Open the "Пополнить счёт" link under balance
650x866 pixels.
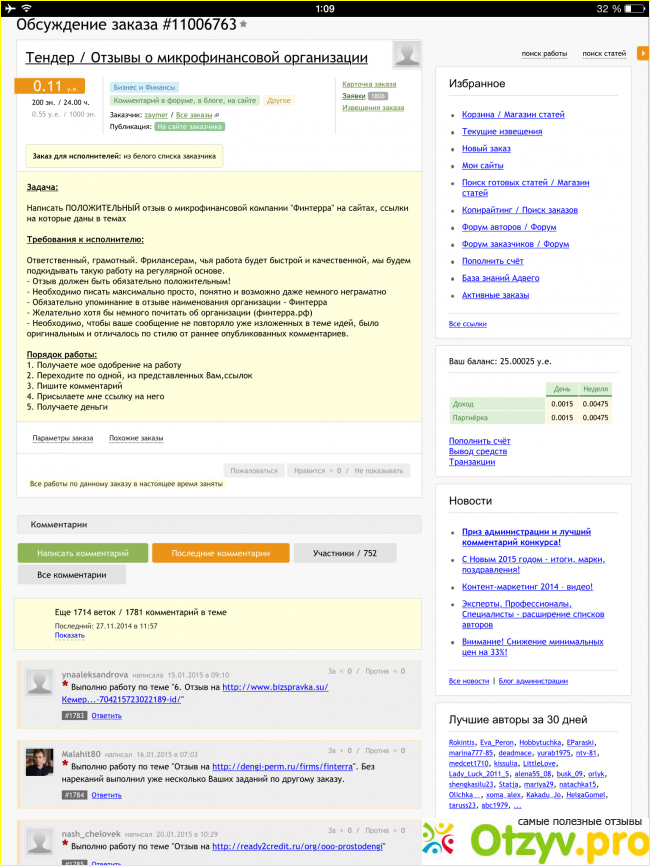[x=479, y=440]
